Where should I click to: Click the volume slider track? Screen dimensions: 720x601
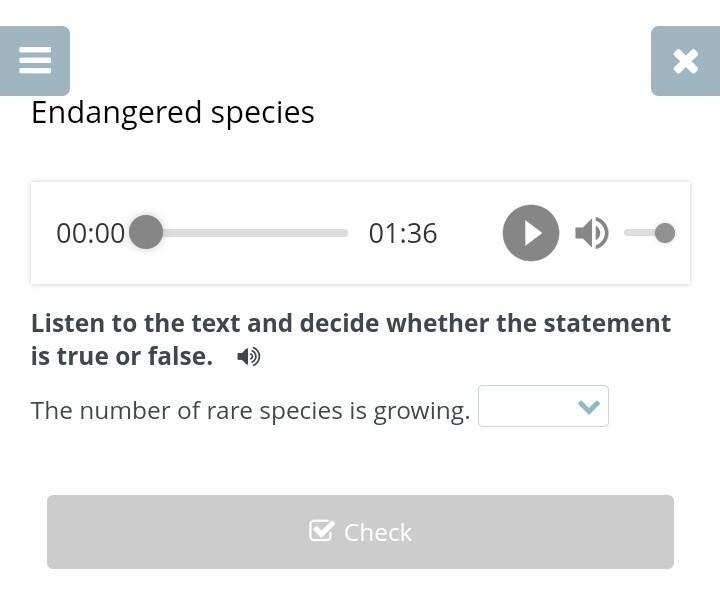(640, 233)
